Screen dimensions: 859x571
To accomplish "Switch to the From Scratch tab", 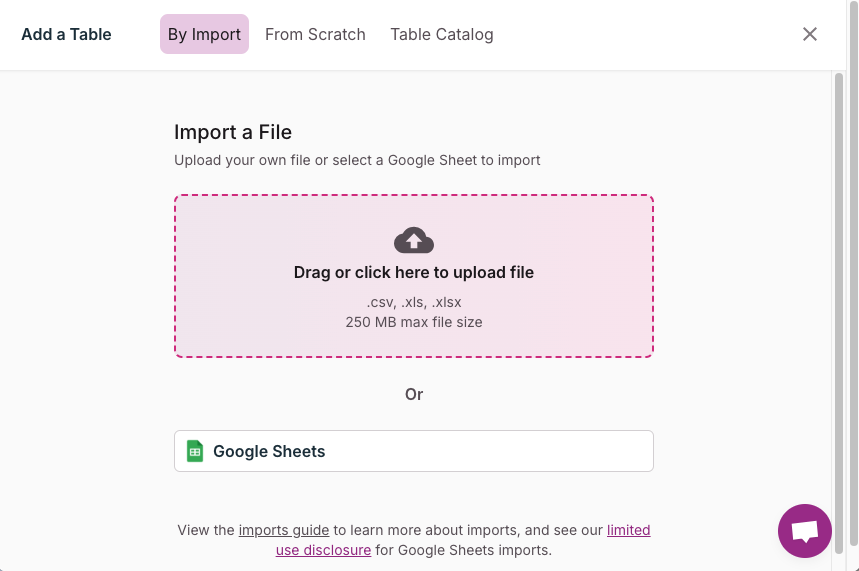I will click(315, 34).
